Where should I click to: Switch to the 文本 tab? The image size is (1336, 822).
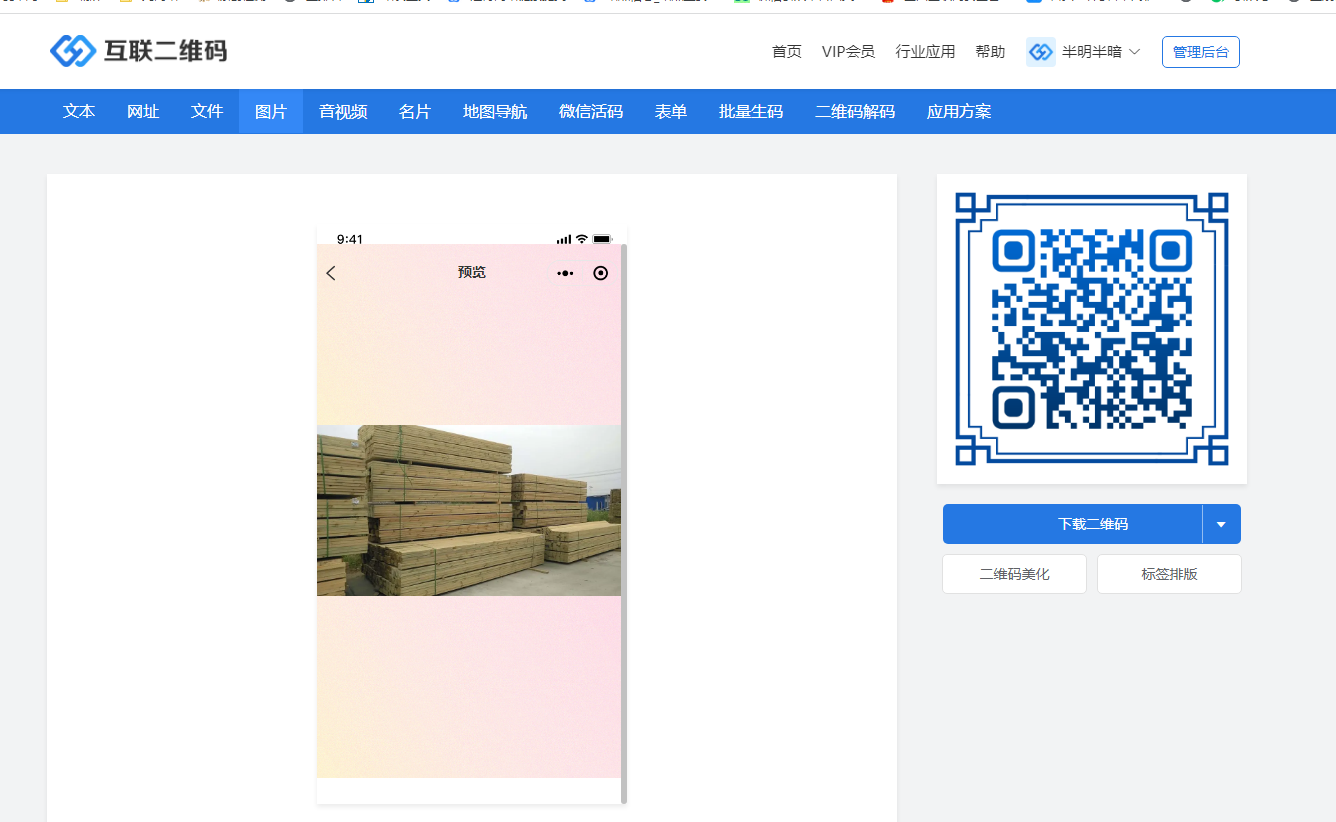pyautogui.click(x=79, y=111)
